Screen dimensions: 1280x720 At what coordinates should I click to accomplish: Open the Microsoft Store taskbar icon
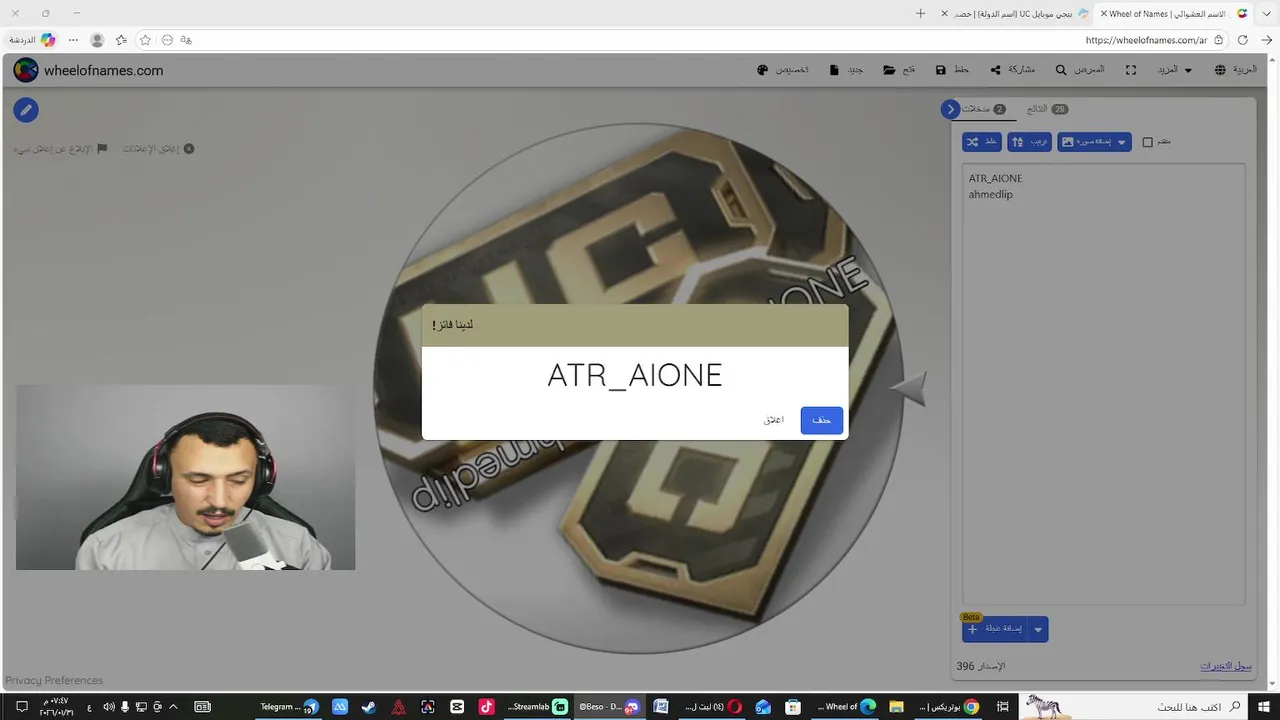(793, 707)
